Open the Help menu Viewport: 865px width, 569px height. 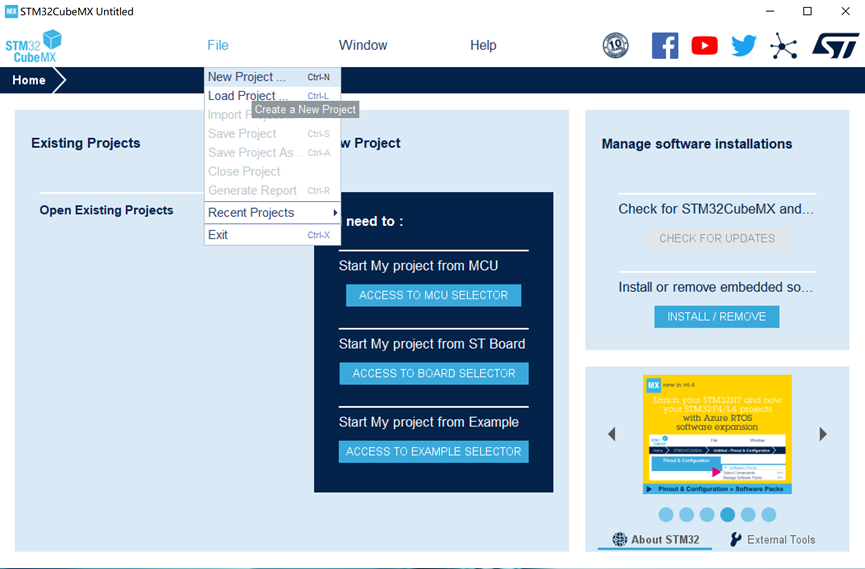point(483,45)
